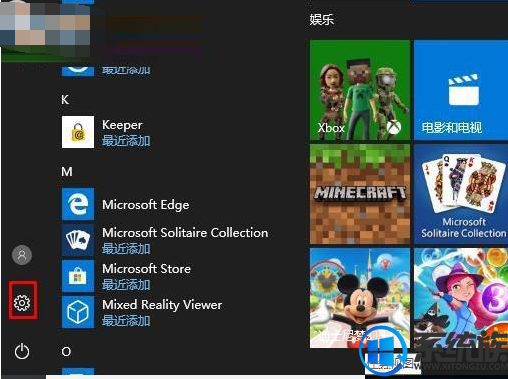
Task: Open Settings via the gear icon
Action: 22,303
